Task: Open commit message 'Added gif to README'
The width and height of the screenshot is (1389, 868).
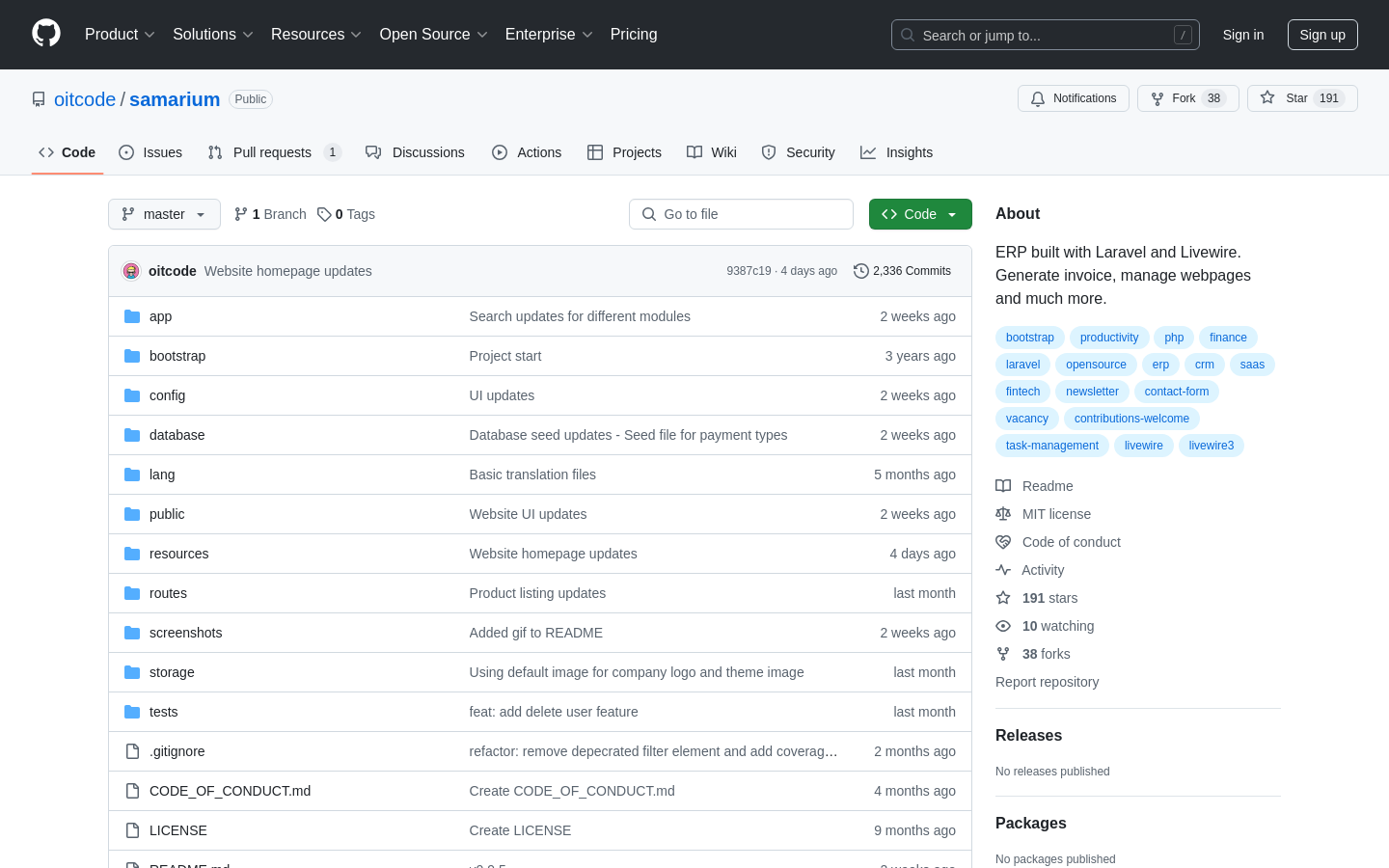Action: click(x=535, y=633)
